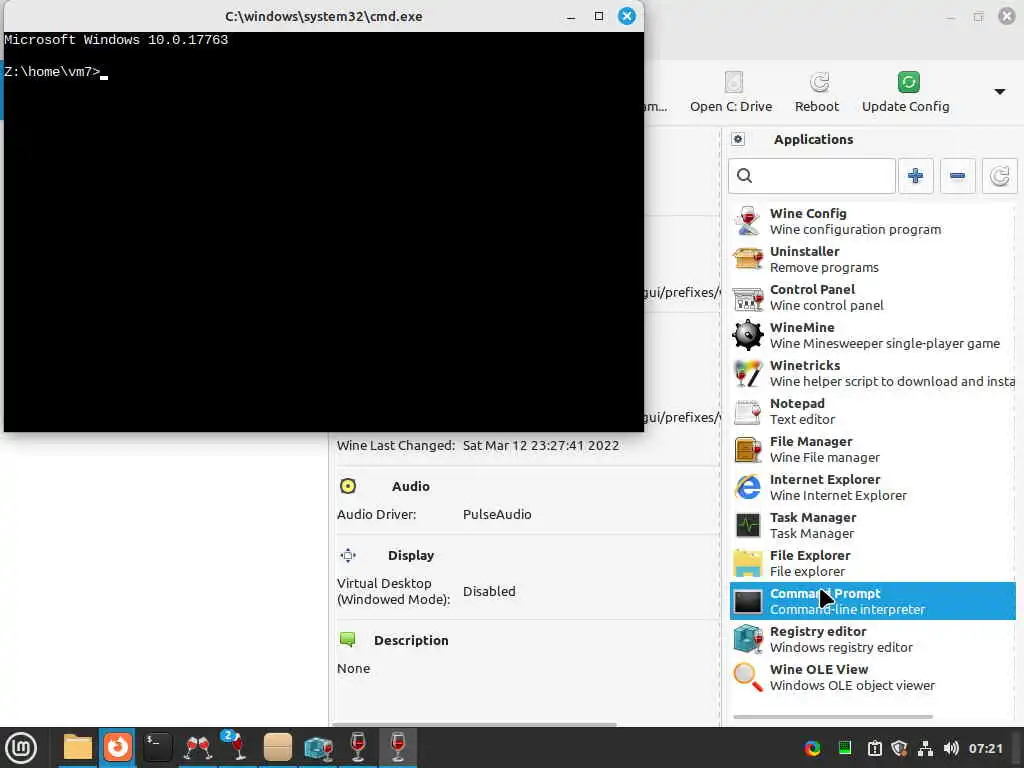Open Firefox from the taskbar

118,747
